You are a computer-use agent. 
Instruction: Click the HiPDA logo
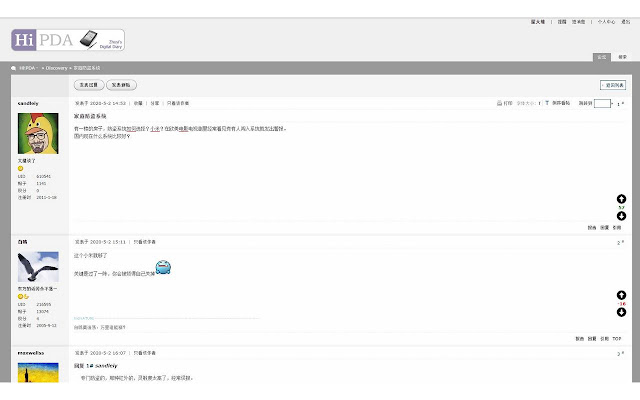(x=68, y=40)
